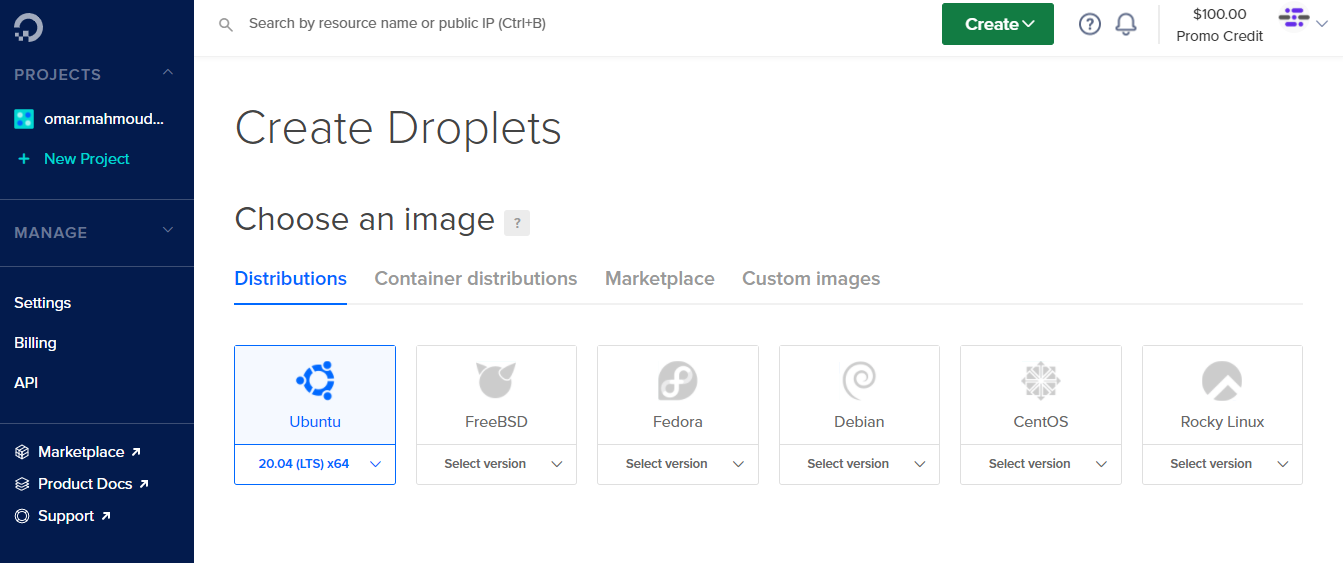This screenshot has width=1343, height=563.
Task: Open the CentOS Select version dropdown
Action: [x=1041, y=464]
